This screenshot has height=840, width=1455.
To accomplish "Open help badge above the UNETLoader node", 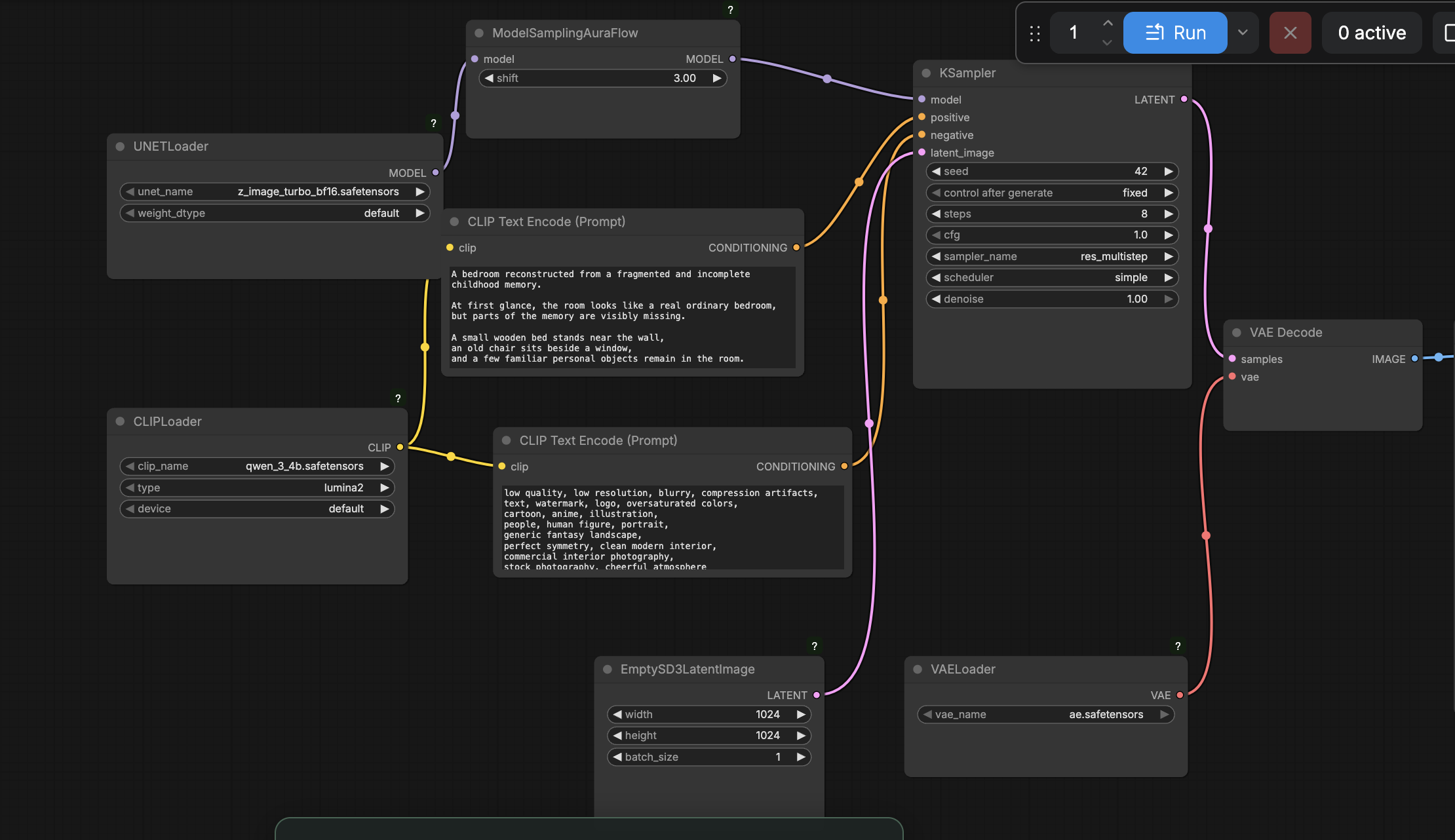I will [433, 123].
